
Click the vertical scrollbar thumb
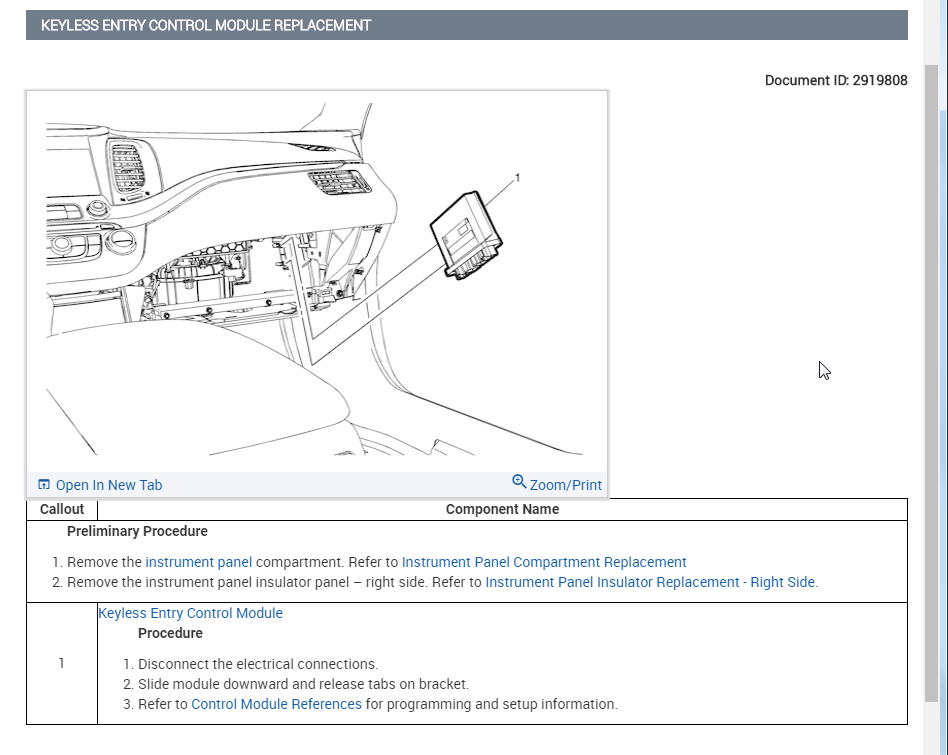pos(931,380)
